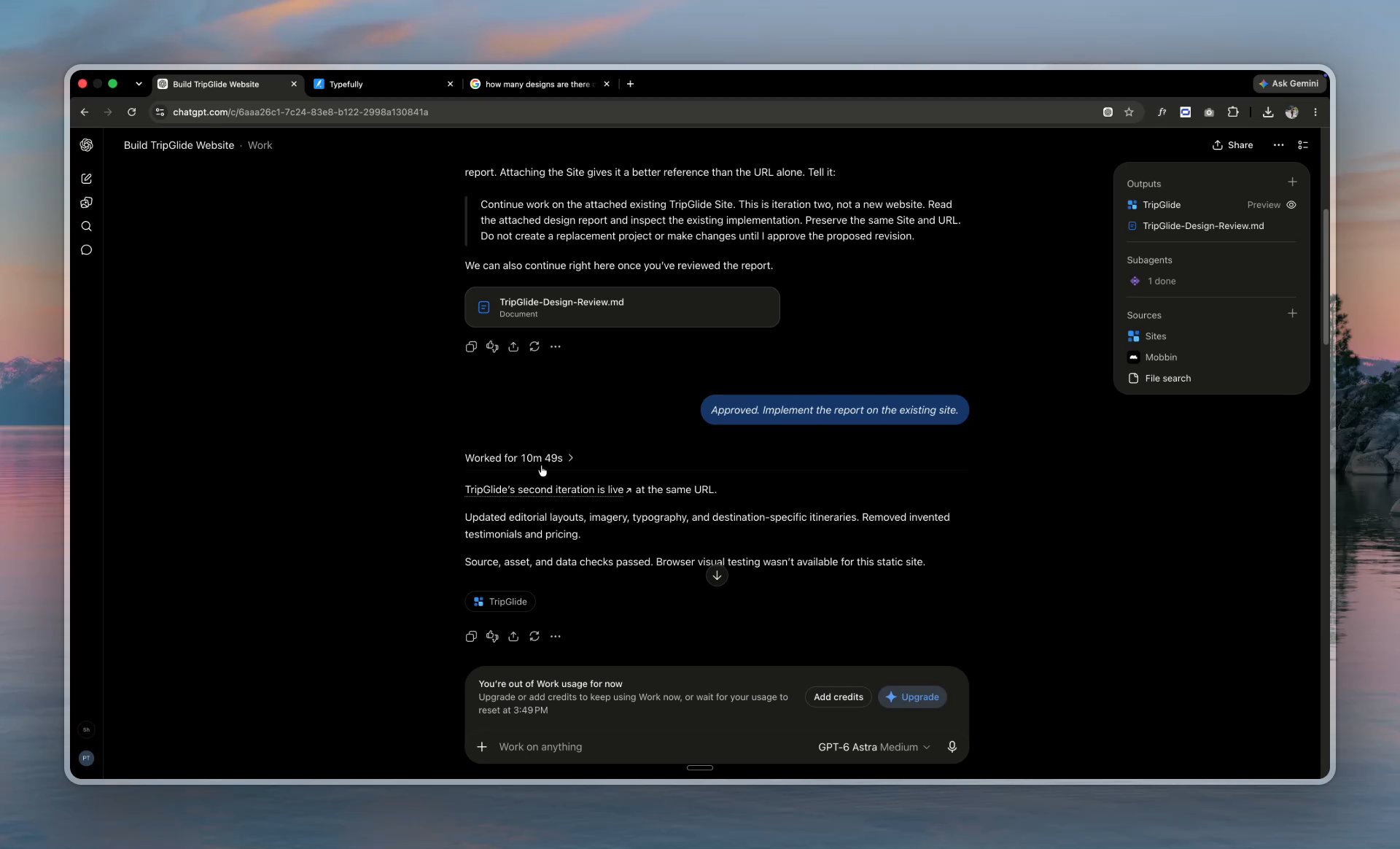Share the response containing TripGlide-Design-Review.md
Viewport: 1400px width, 849px height.
[513, 346]
